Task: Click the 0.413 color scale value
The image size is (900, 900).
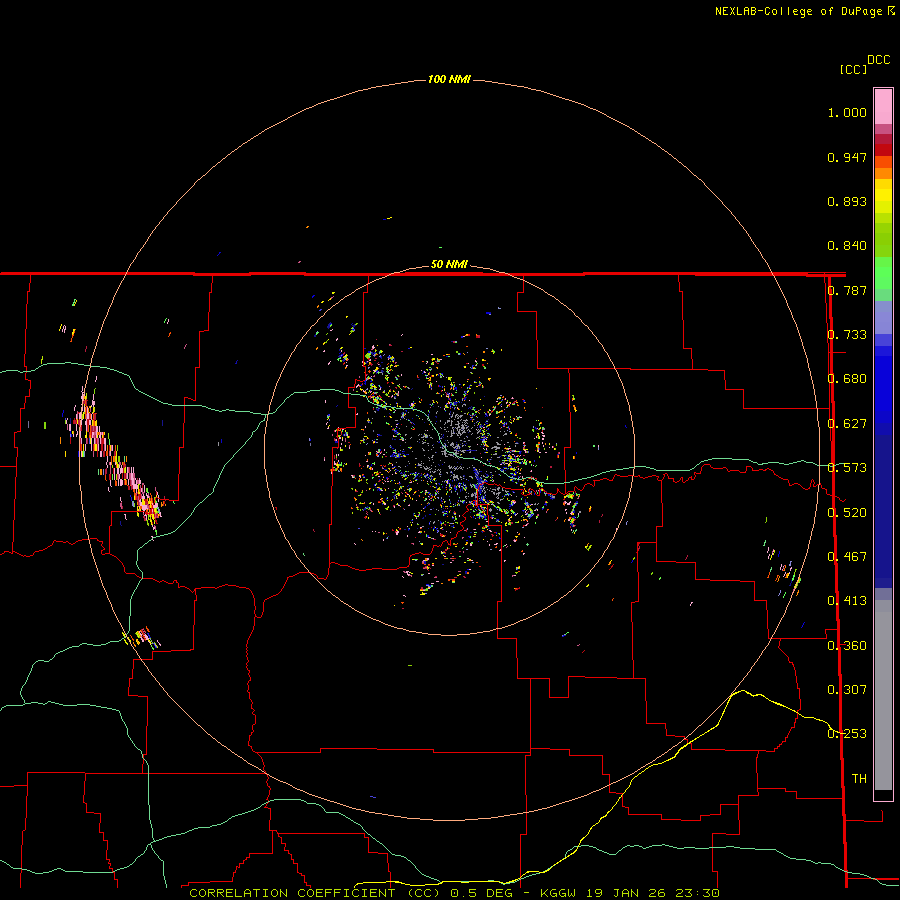Action: tap(847, 601)
